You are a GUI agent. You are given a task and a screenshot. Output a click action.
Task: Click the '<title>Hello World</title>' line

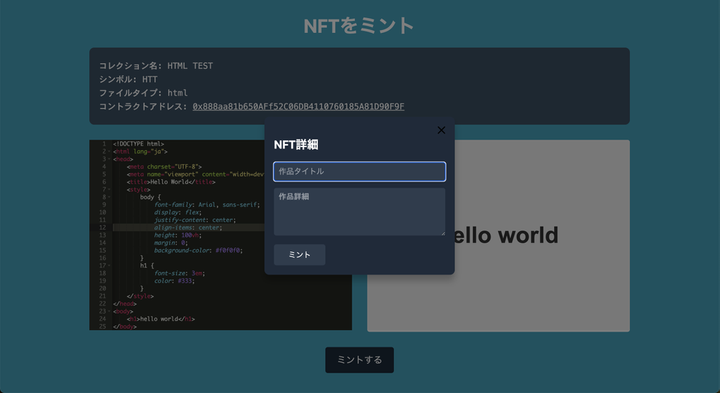[x=171, y=182]
